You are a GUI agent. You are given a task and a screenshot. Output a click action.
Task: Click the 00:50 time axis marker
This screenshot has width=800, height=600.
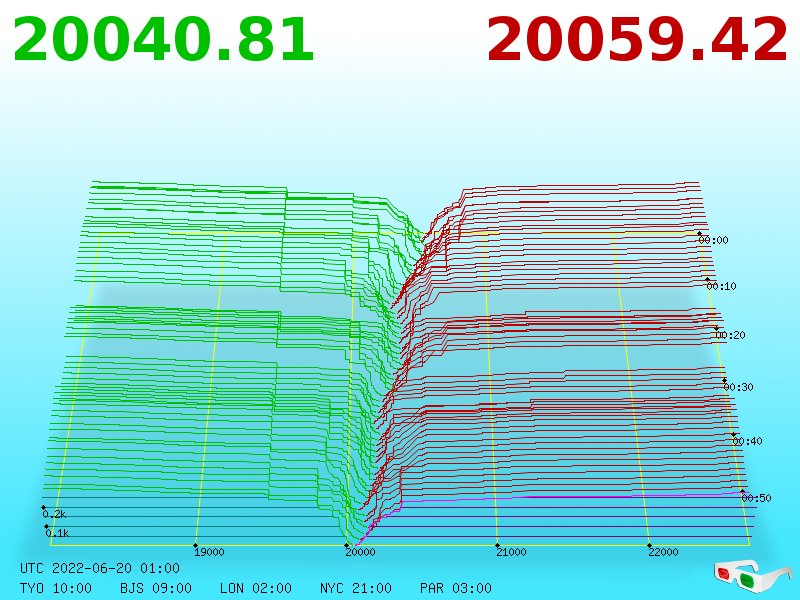point(757,498)
